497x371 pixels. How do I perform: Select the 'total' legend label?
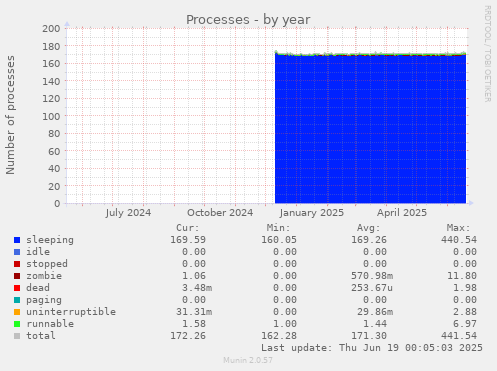(41, 336)
